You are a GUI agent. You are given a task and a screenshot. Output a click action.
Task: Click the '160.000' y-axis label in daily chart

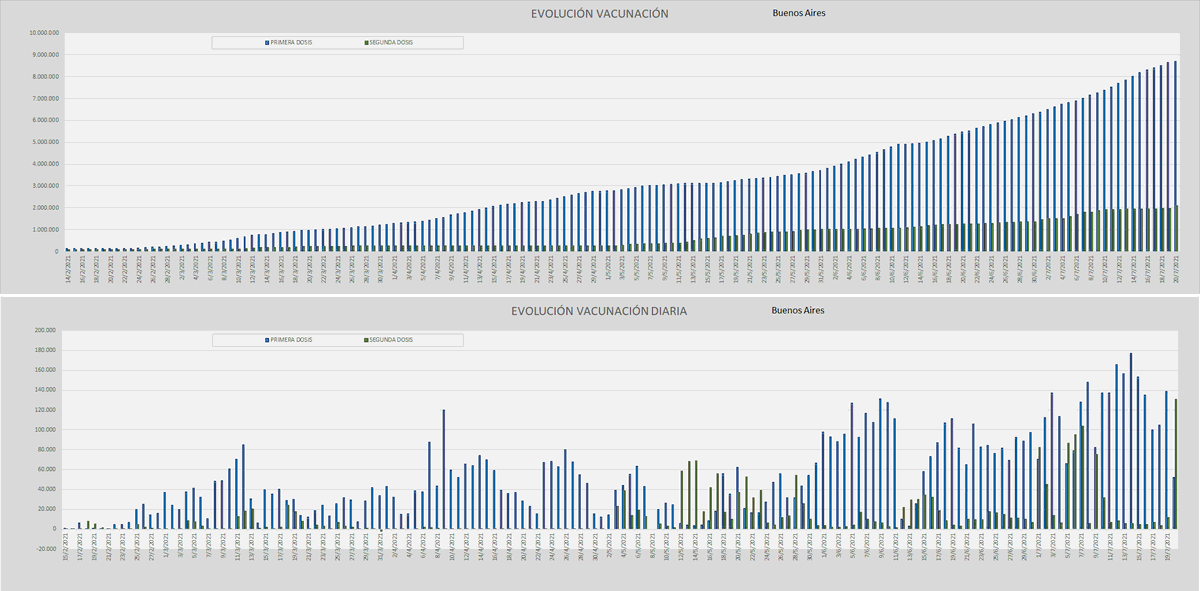(47, 370)
